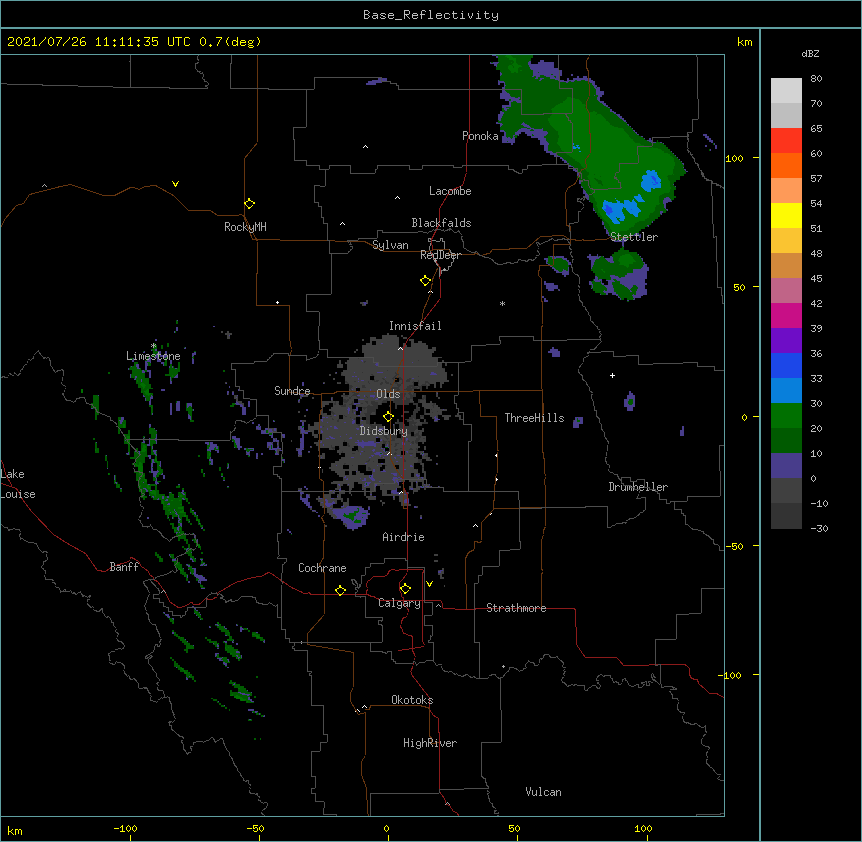Click the Calgary city label
The height and width of the screenshot is (842, 862).
click(x=399, y=603)
